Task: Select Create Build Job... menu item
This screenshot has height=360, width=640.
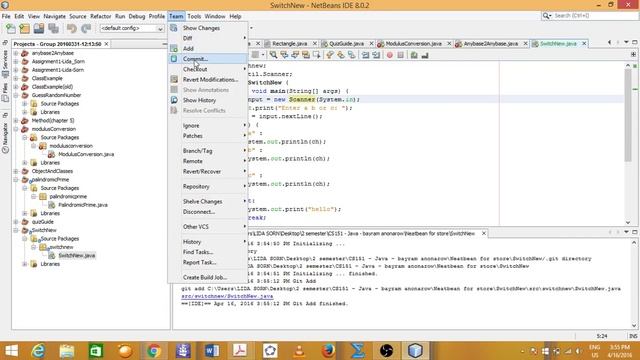Action: 208,278
